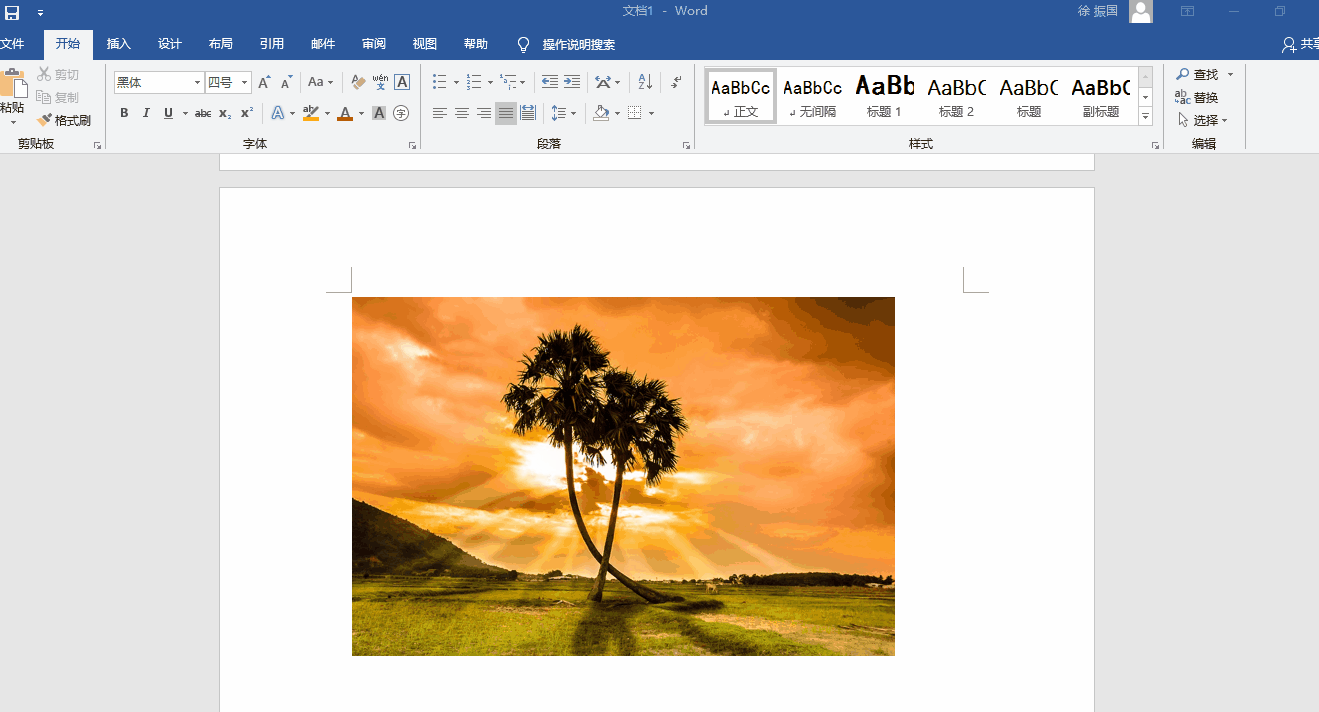Open the font size dropdown showing 四号
This screenshot has height=712, width=1319.
click(x=245, y=83)
